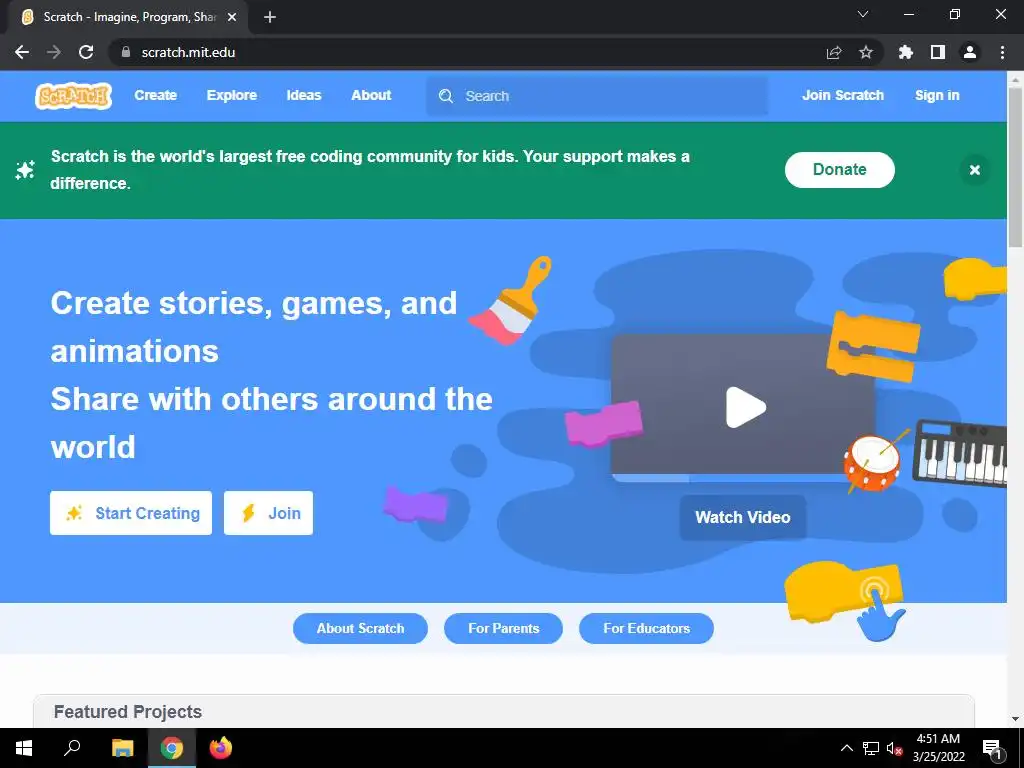Click the Join button below the headline
This screenshot has width=1024, height=768.
[268, 513]
